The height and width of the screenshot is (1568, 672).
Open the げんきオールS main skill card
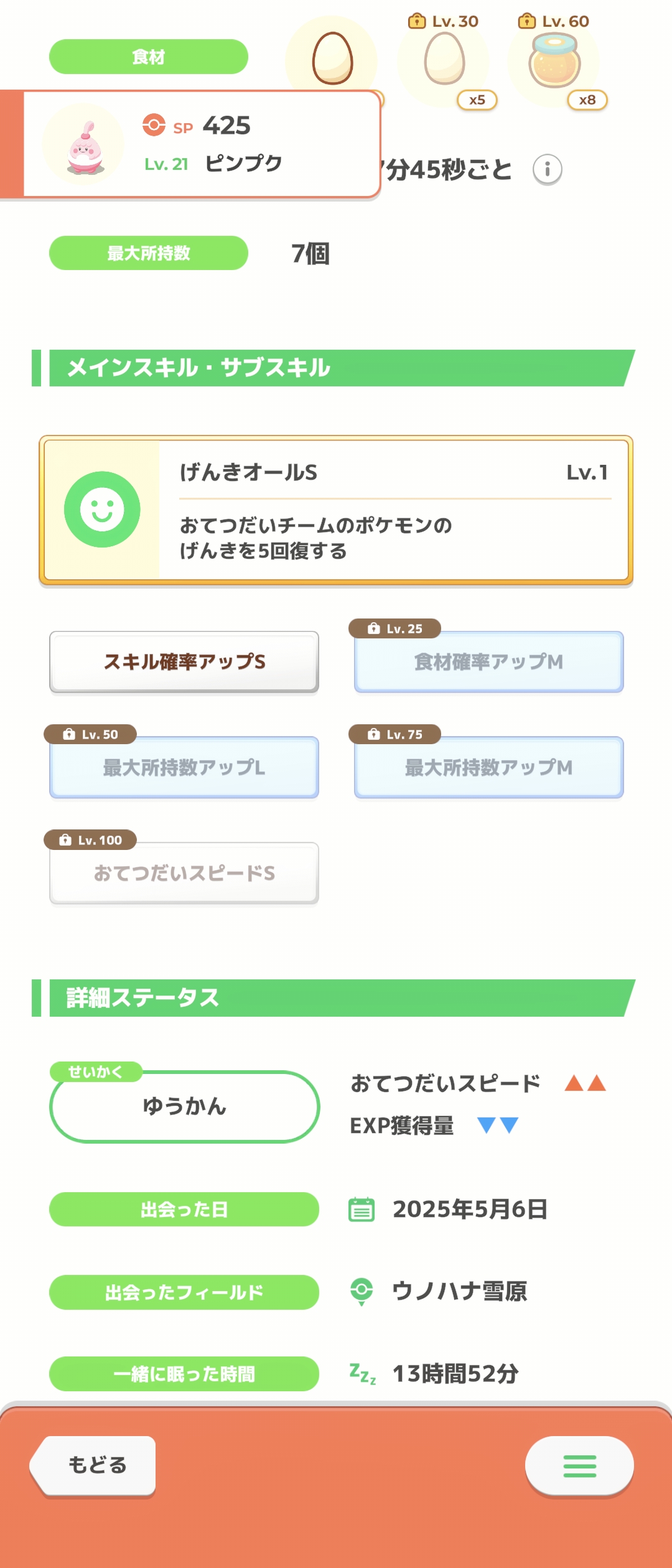pyautogui.click(x=336, y=510)
